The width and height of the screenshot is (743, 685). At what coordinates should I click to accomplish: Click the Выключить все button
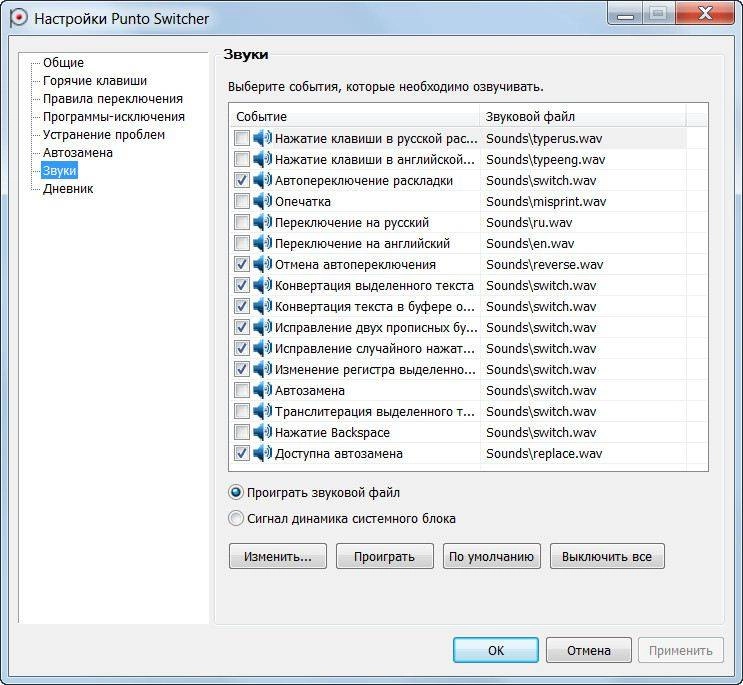coord(607,556)
